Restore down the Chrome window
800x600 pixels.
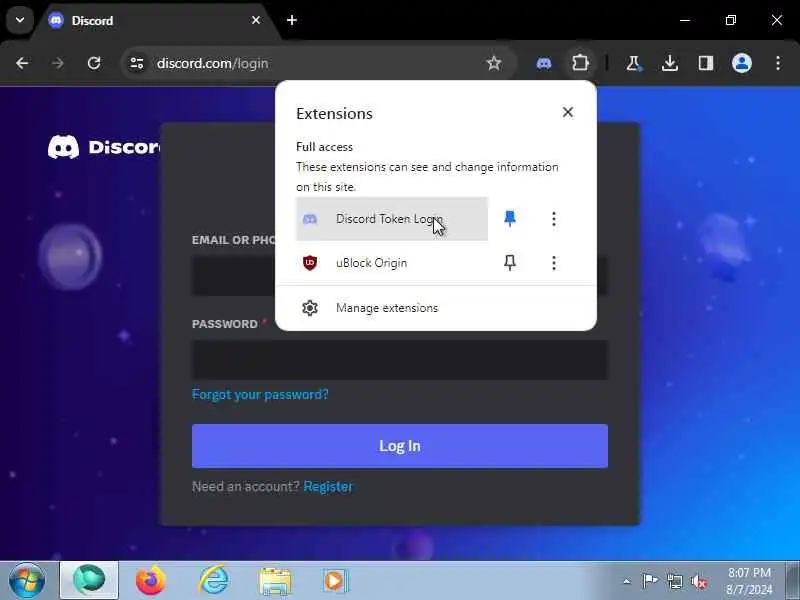[731, 20]
